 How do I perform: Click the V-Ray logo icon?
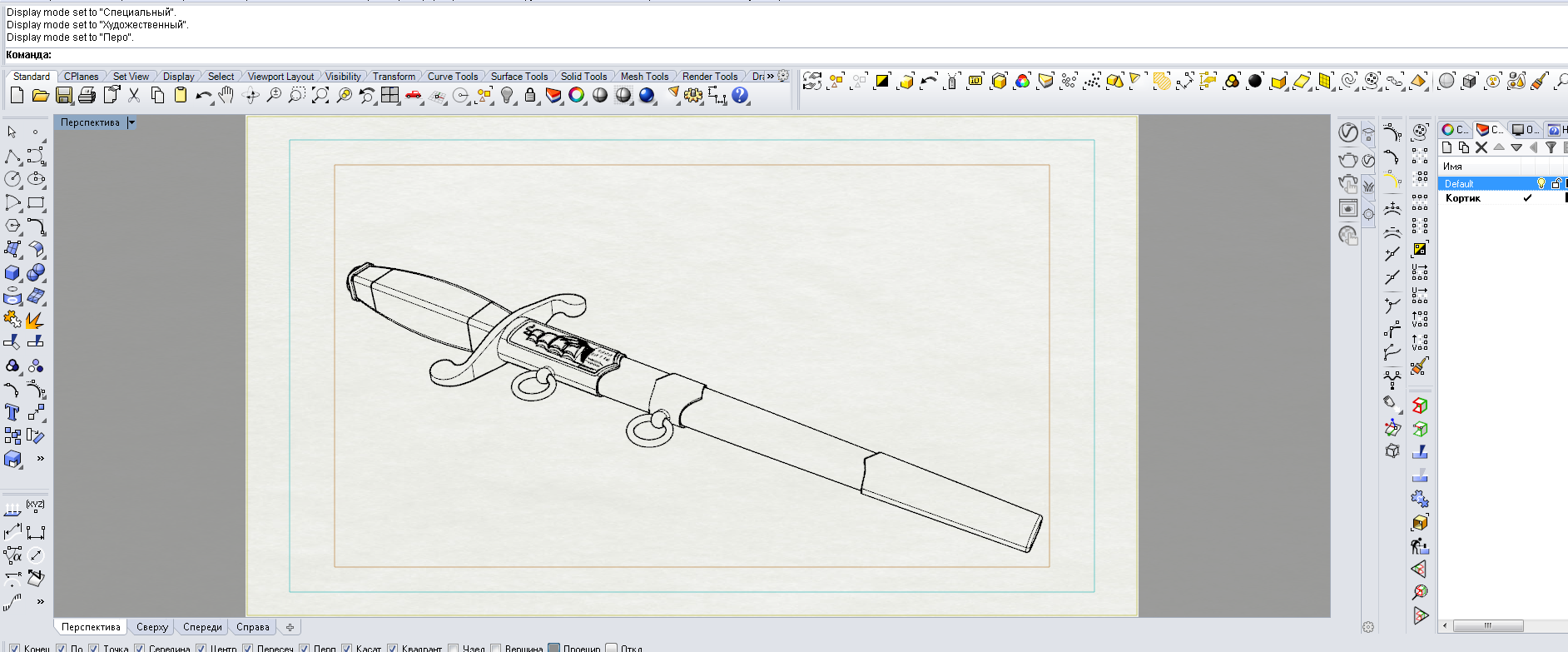[x=1348, y=132]
